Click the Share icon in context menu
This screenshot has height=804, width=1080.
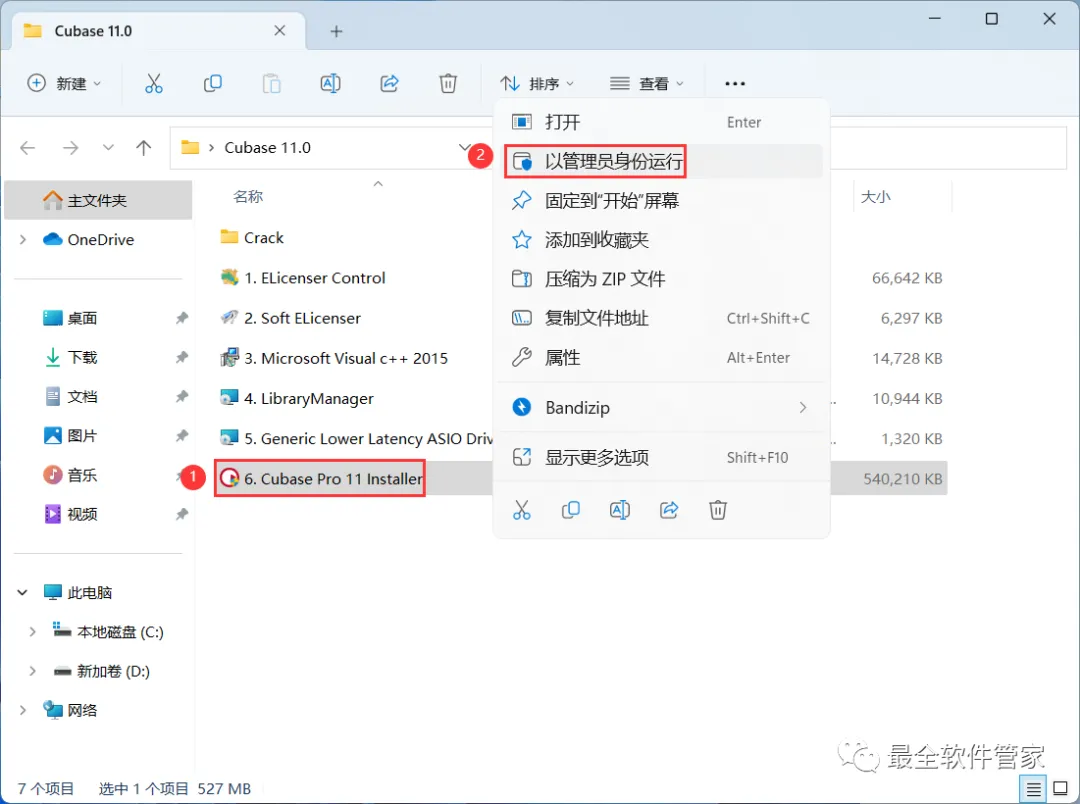tap(669, 510)
